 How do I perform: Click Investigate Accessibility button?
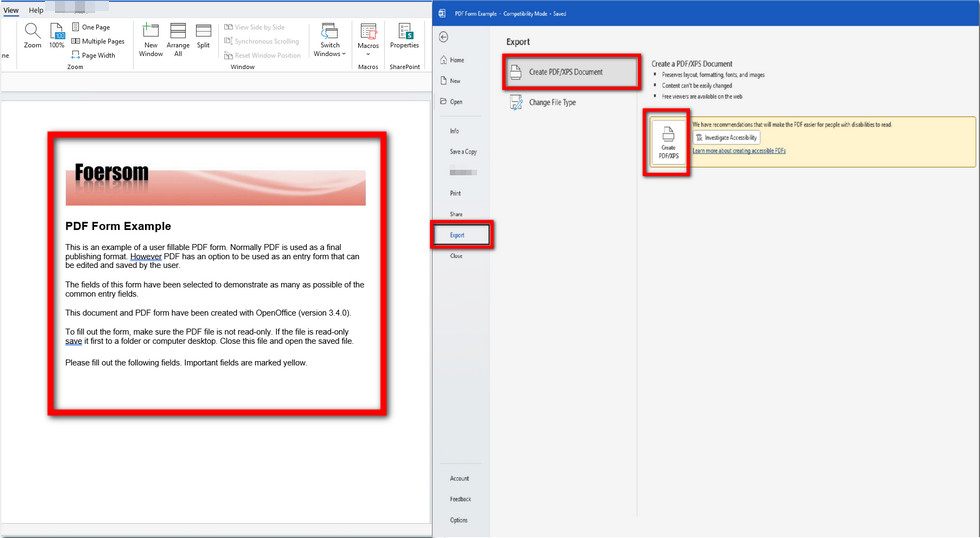point(727,137)
